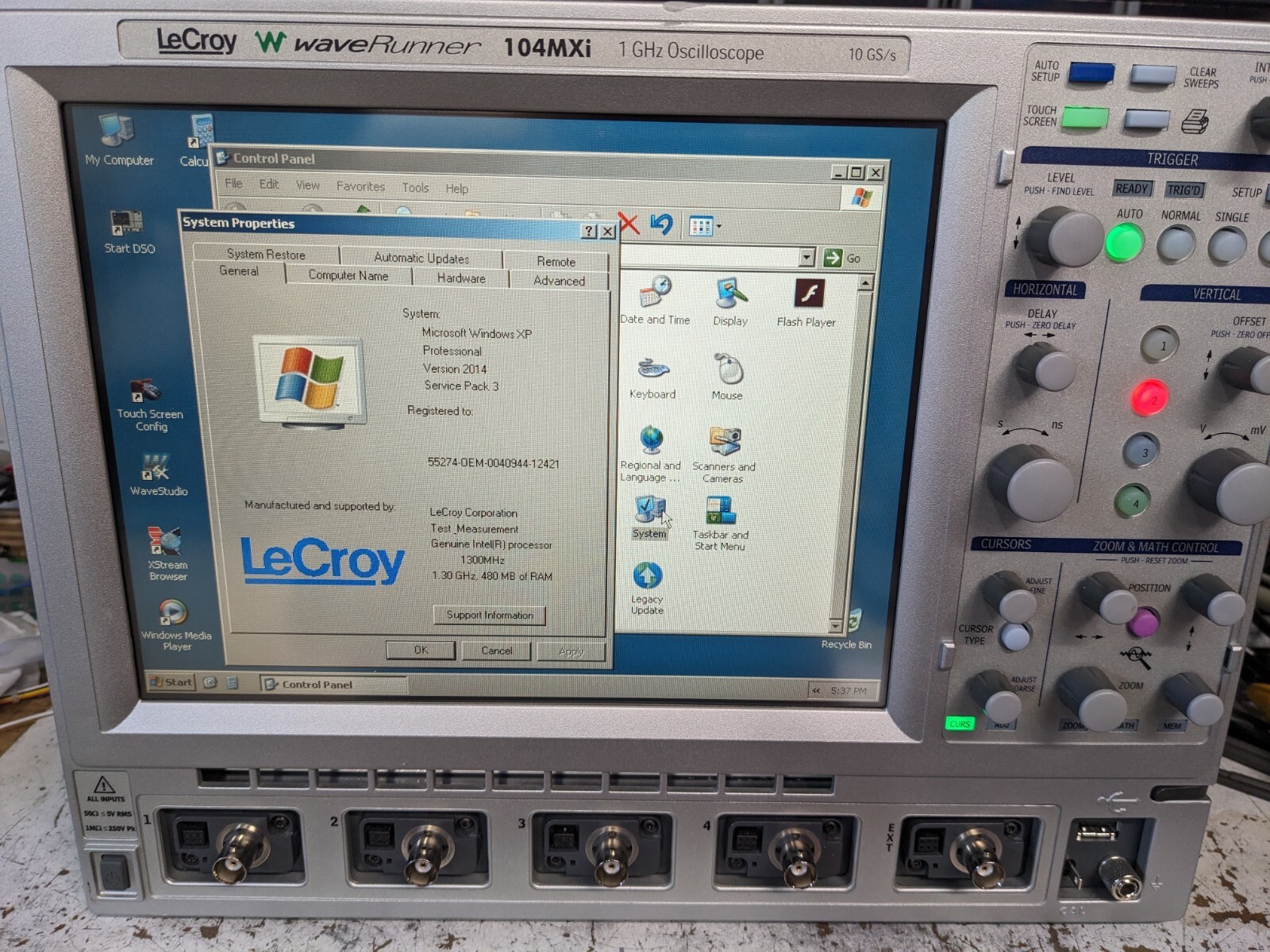Open Legacy Update icon
The width and height of the screenshot is (1270, 952).
point(647,588)
